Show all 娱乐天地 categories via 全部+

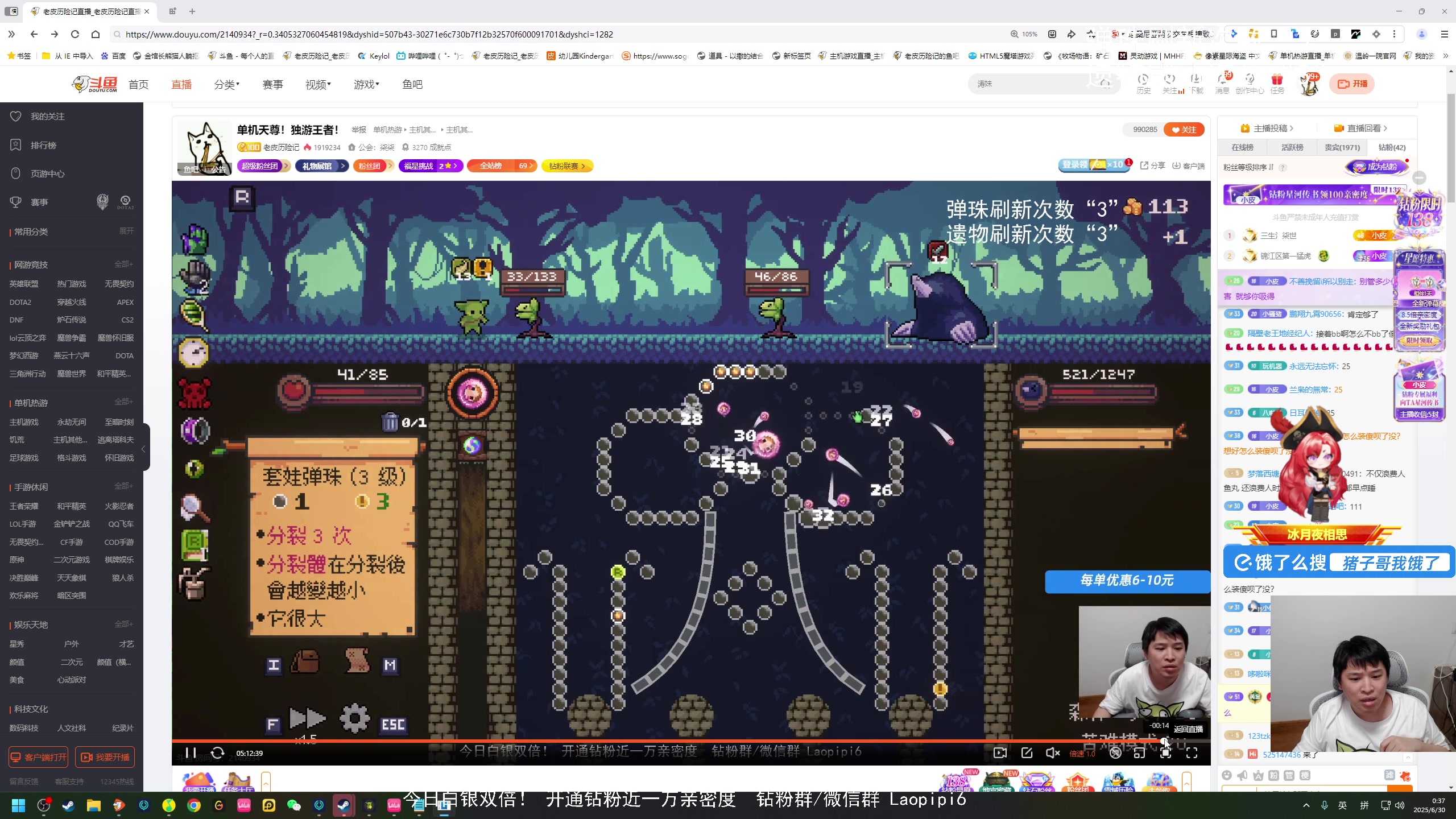tap(123, 624)
